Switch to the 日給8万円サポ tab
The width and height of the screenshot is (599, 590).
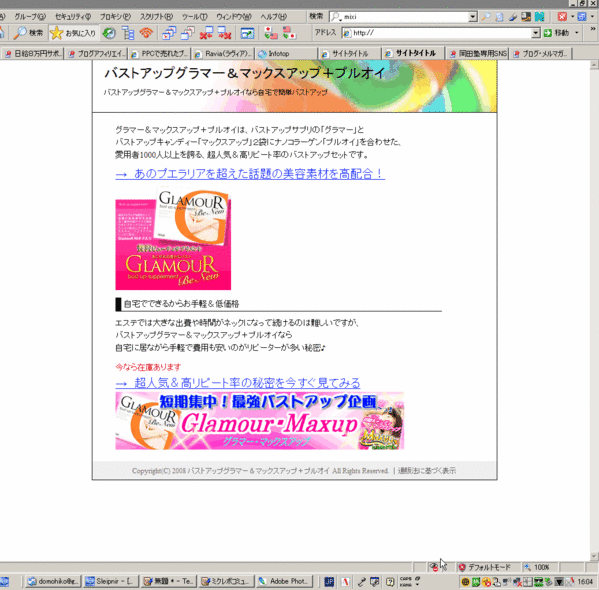[x=33, y=54]
